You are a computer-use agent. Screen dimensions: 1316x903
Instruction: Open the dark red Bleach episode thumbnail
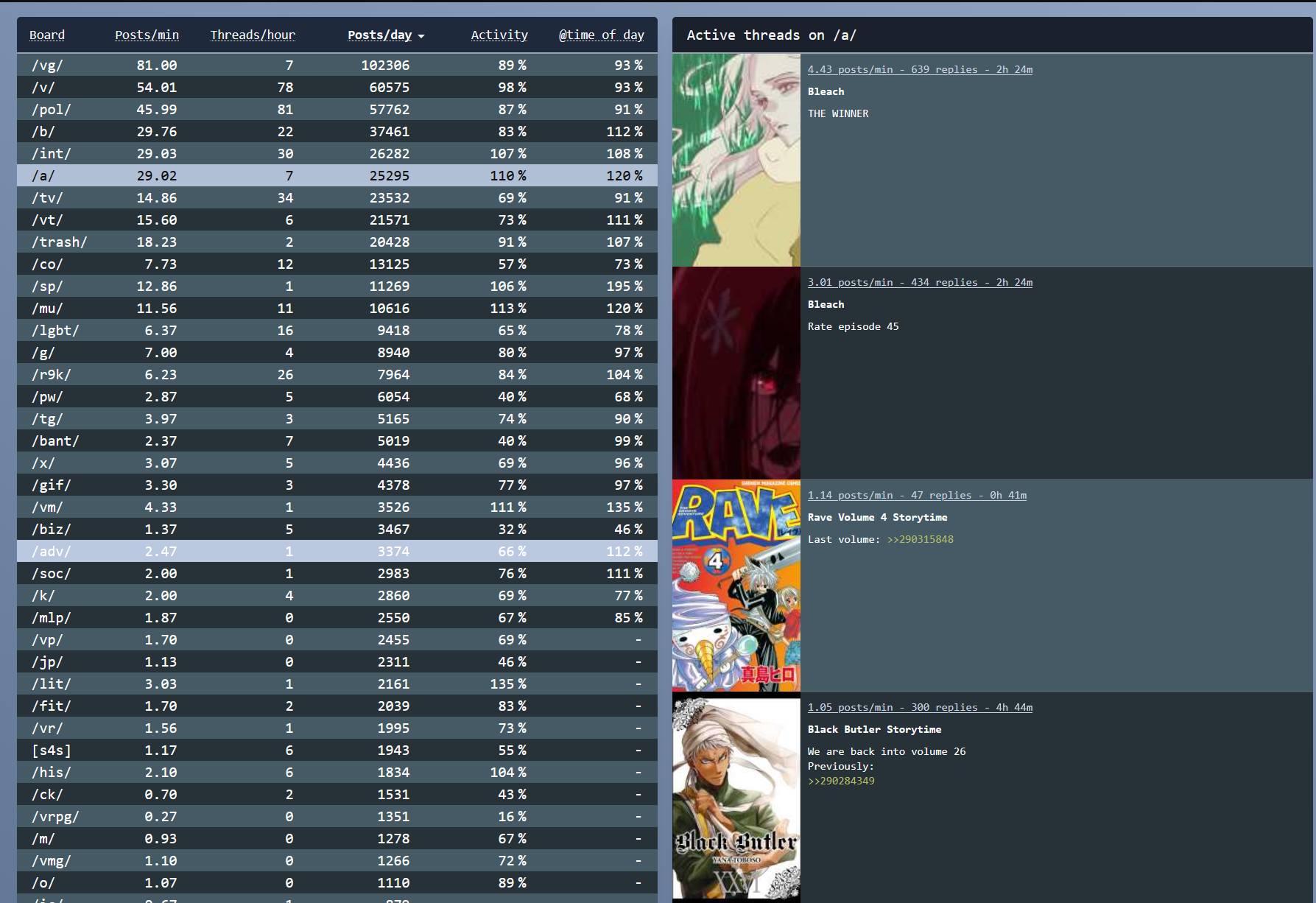click(x=736, y=373)
